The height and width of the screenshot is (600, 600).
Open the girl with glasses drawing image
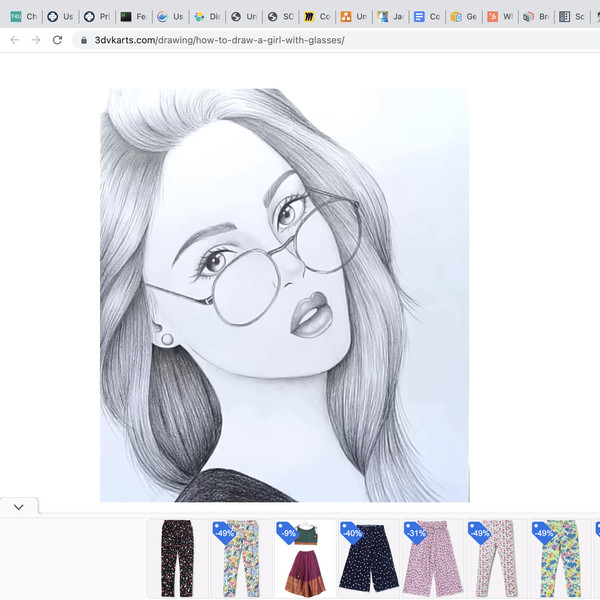(x=284, y=295)
